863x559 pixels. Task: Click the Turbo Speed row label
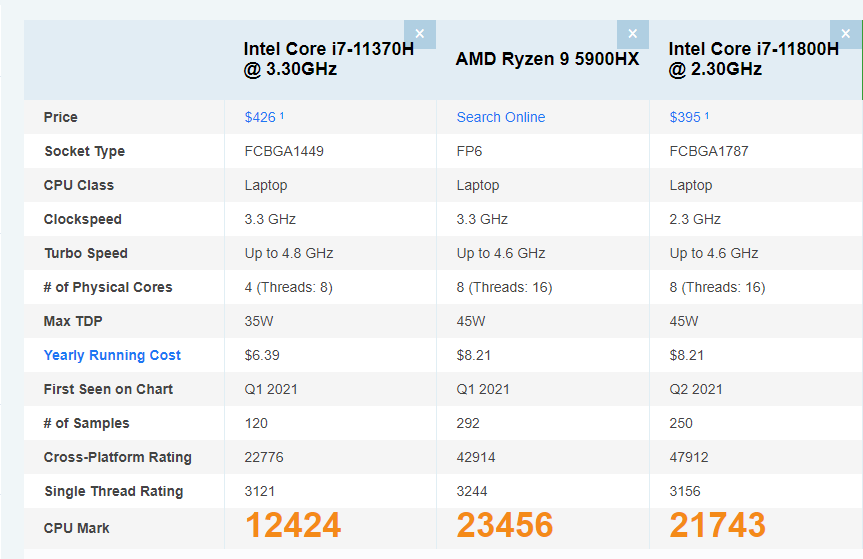click(x=86, y=254)
